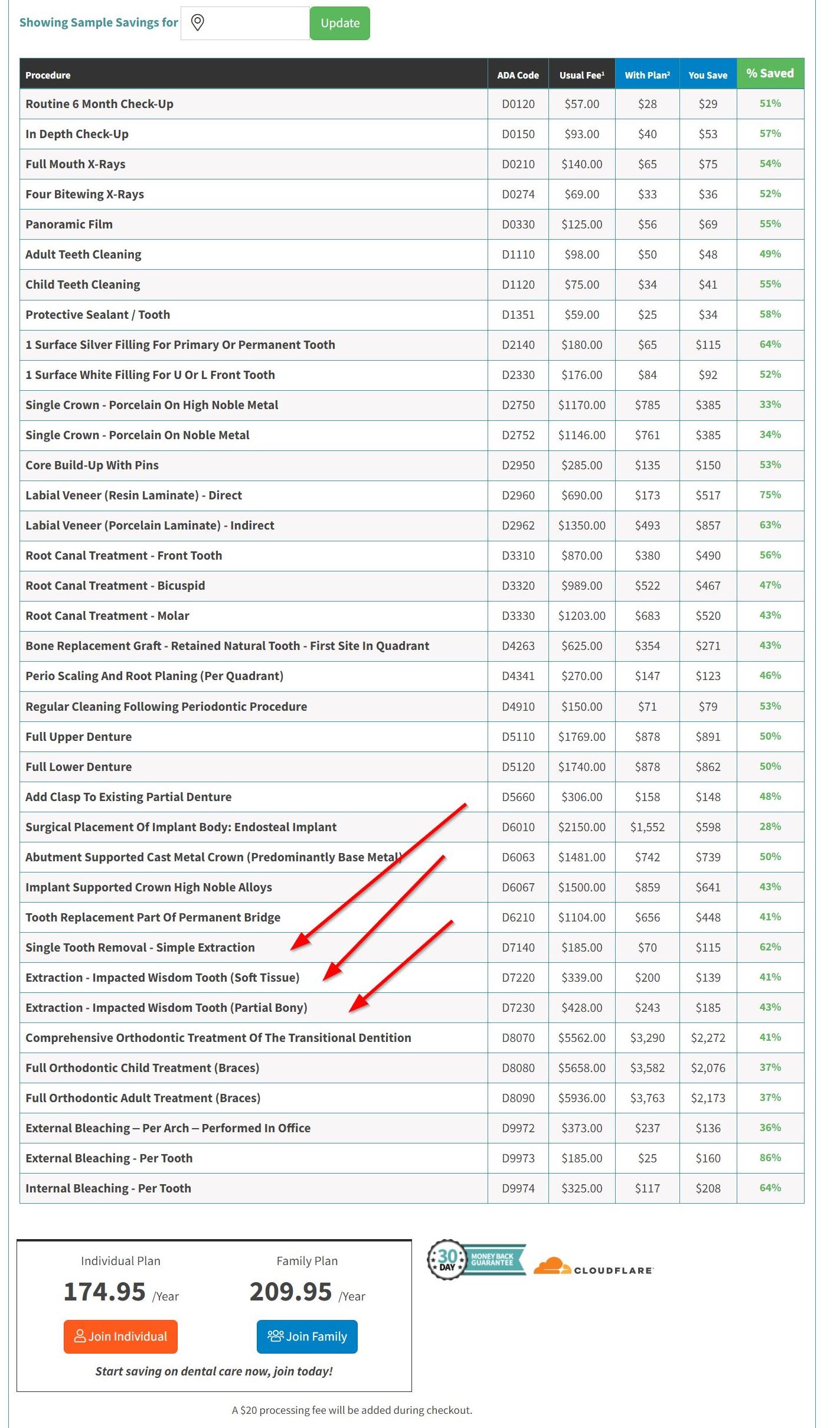The width and height of the screenshot is (840, 1428).
Task: Click the Usual Fee column header
Action: pos(581,75)
